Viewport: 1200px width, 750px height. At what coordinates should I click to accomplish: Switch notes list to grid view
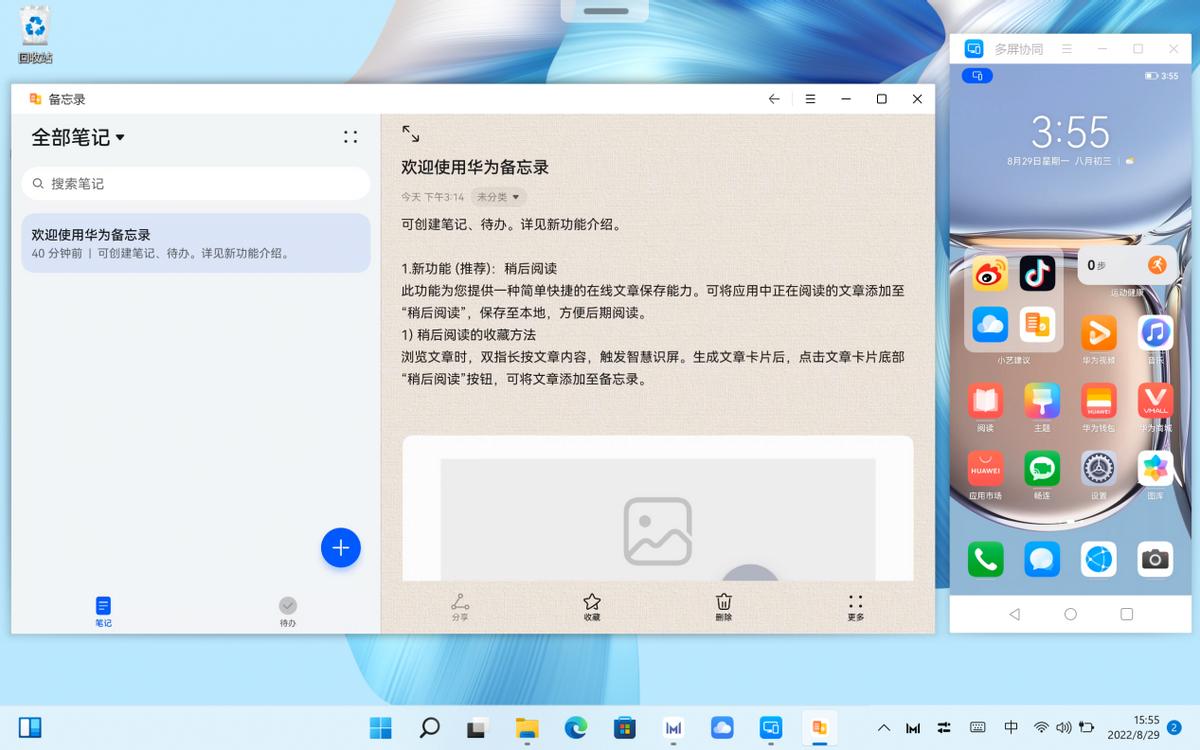[350, 137]
